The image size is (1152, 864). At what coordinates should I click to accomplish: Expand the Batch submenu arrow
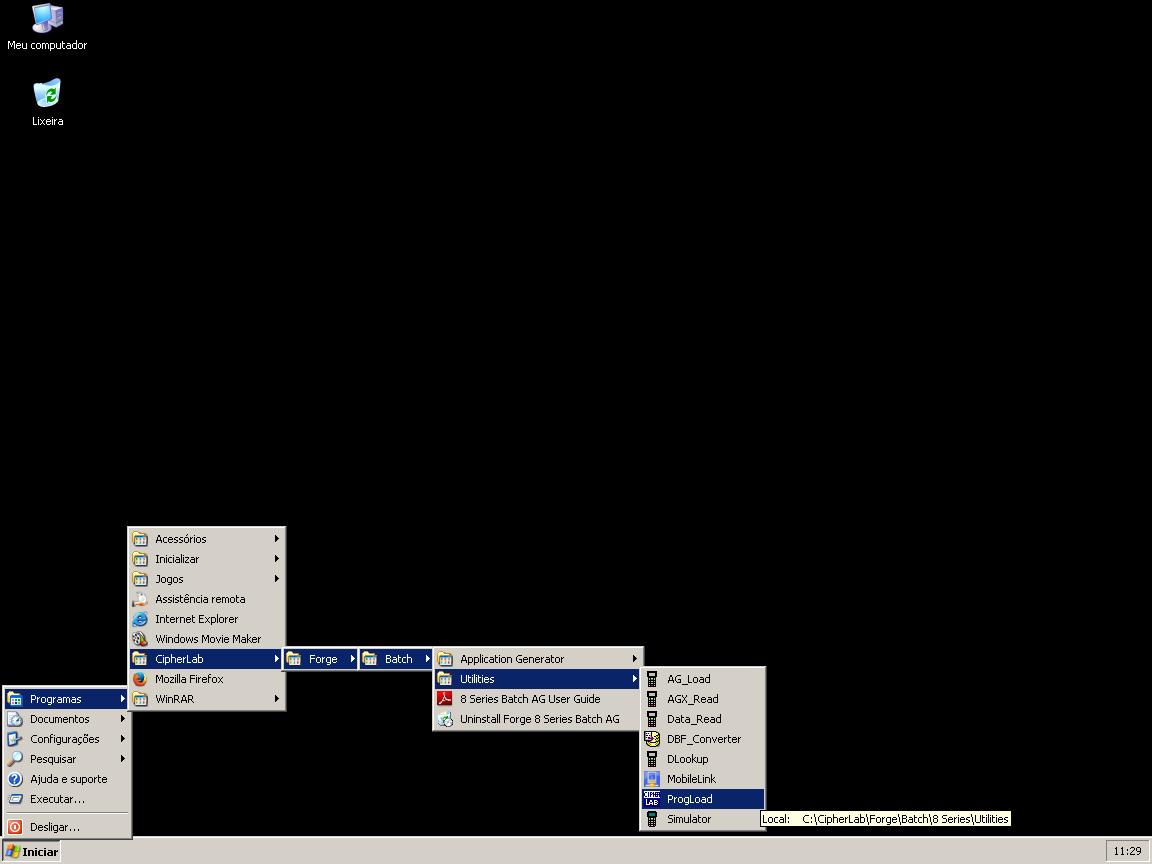(427, 659)
